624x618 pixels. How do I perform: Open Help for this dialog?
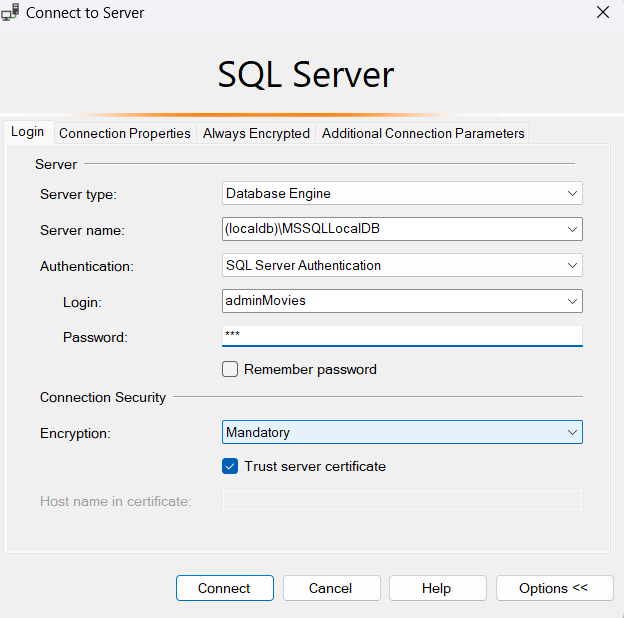click(x=438, y=588)
